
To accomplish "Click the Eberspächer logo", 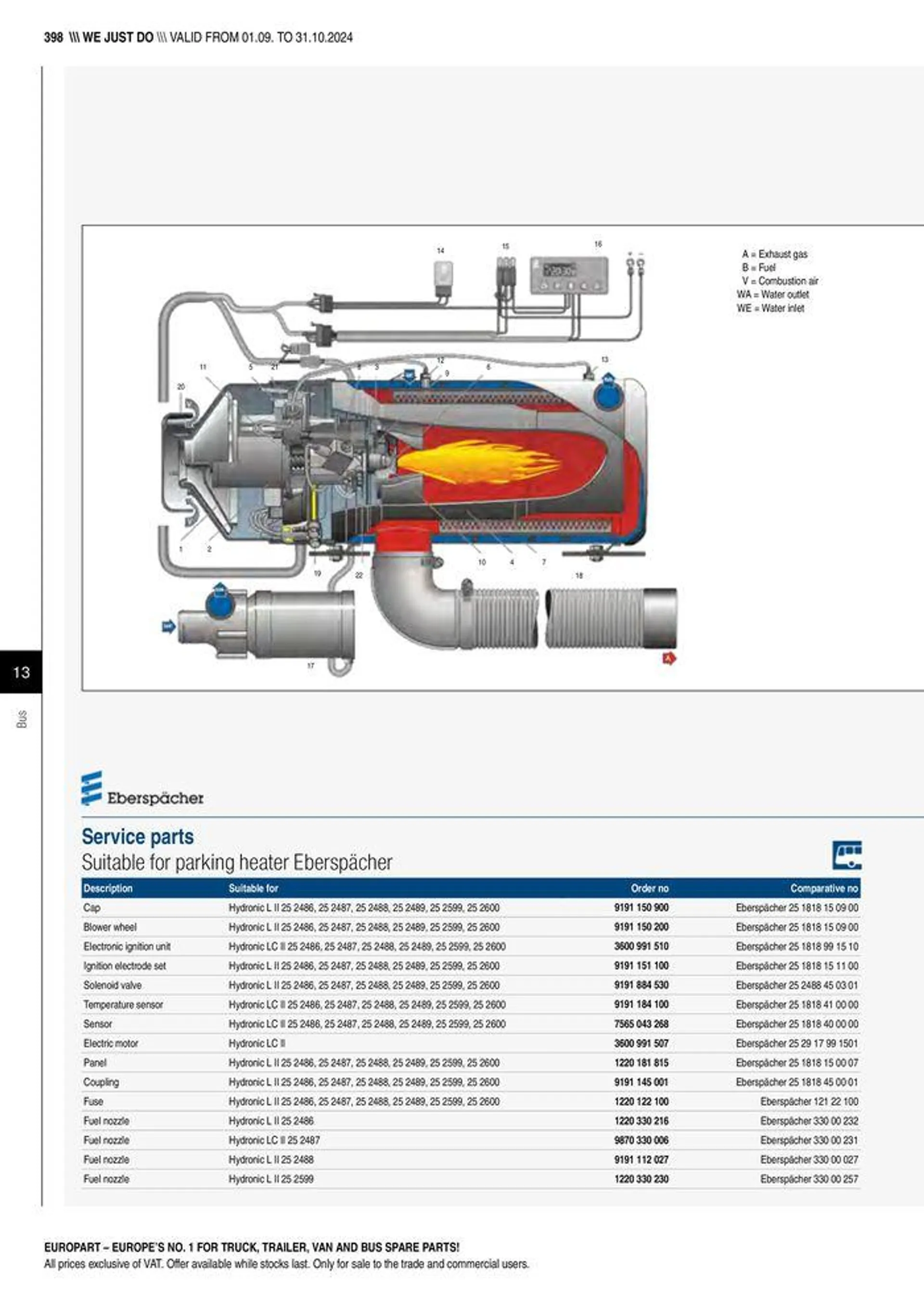I will (142, 788).
